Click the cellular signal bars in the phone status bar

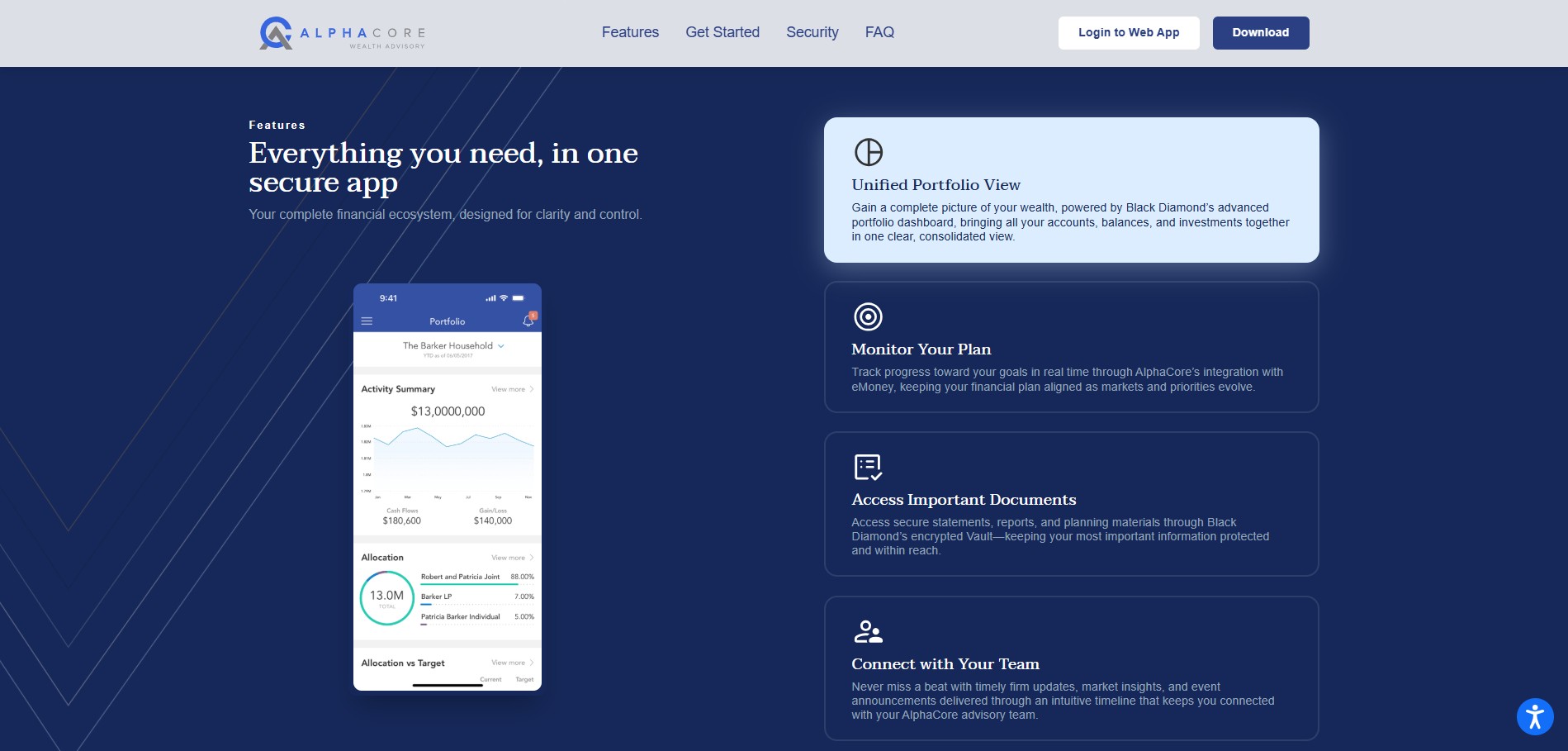[490, 297]
